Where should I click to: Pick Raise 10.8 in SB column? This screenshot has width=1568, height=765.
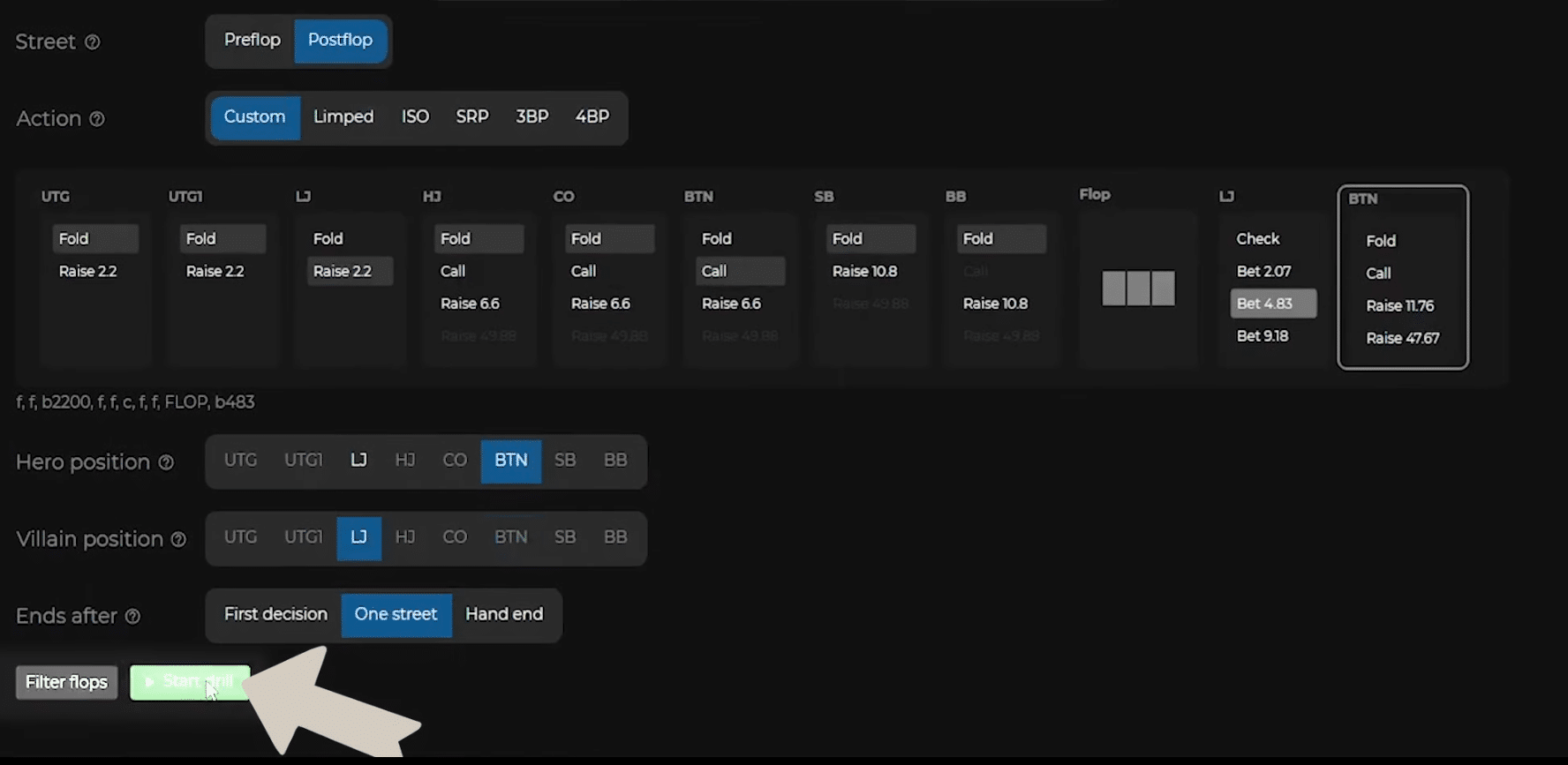(x=864, y=272)
